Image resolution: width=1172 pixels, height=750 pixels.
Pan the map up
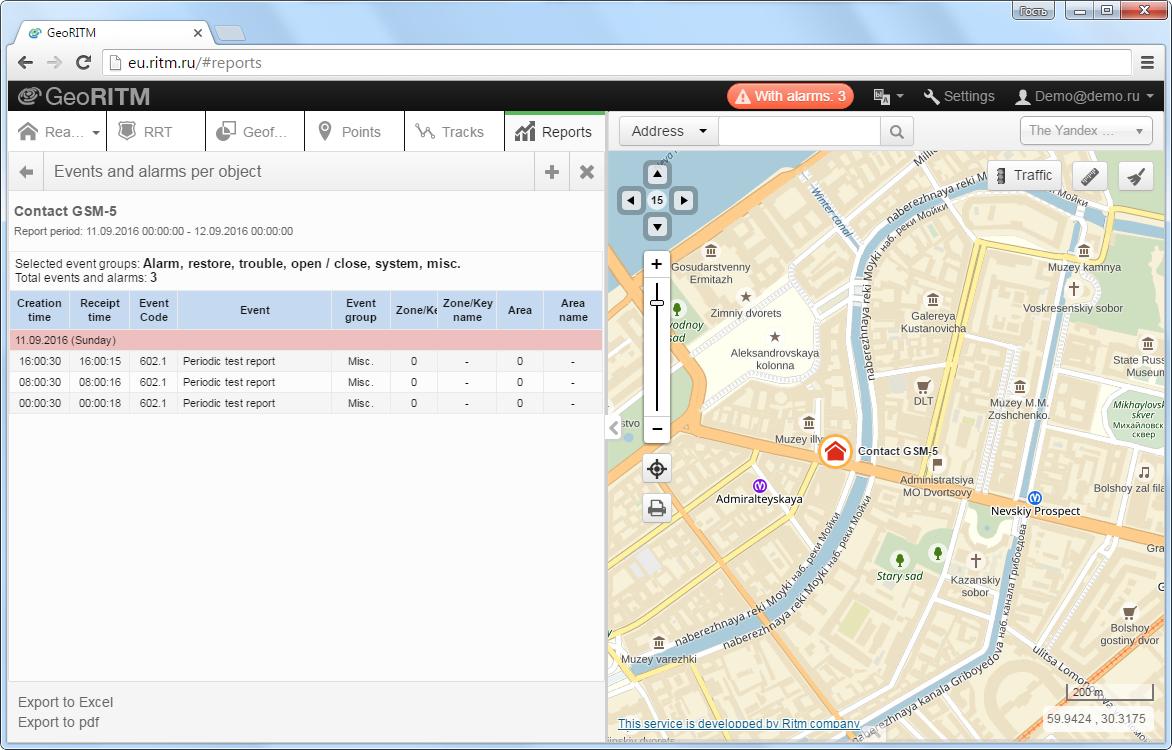click(x=657, y=174)
